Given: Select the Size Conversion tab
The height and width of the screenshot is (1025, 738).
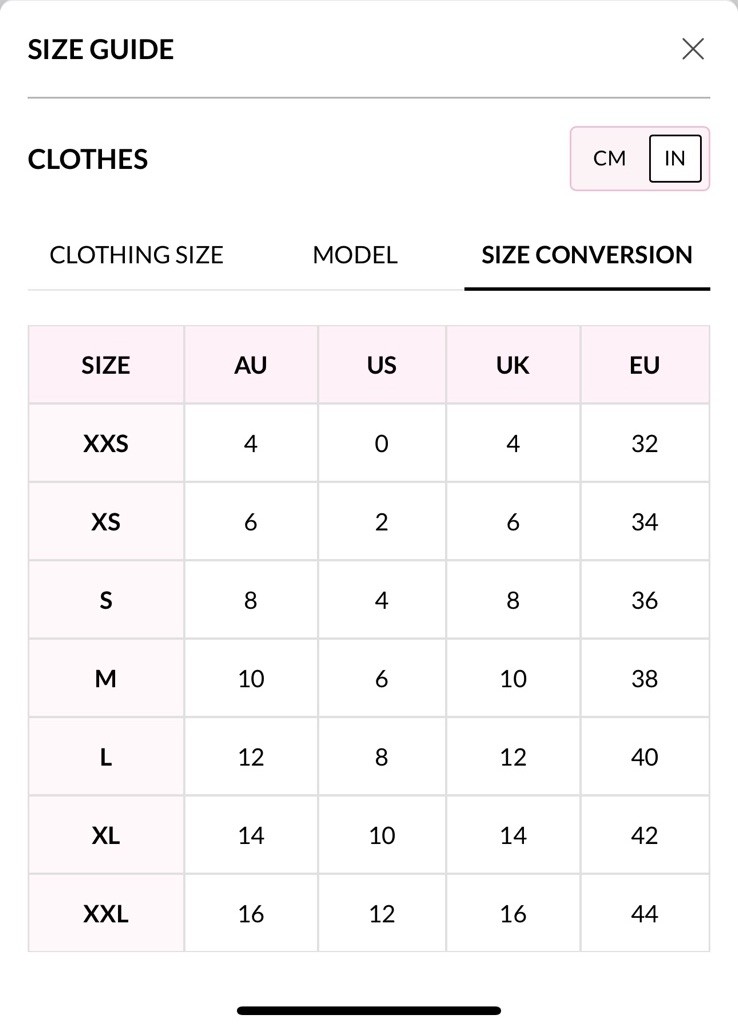Looking at the screenshot, I should click(x=587, y=255).
